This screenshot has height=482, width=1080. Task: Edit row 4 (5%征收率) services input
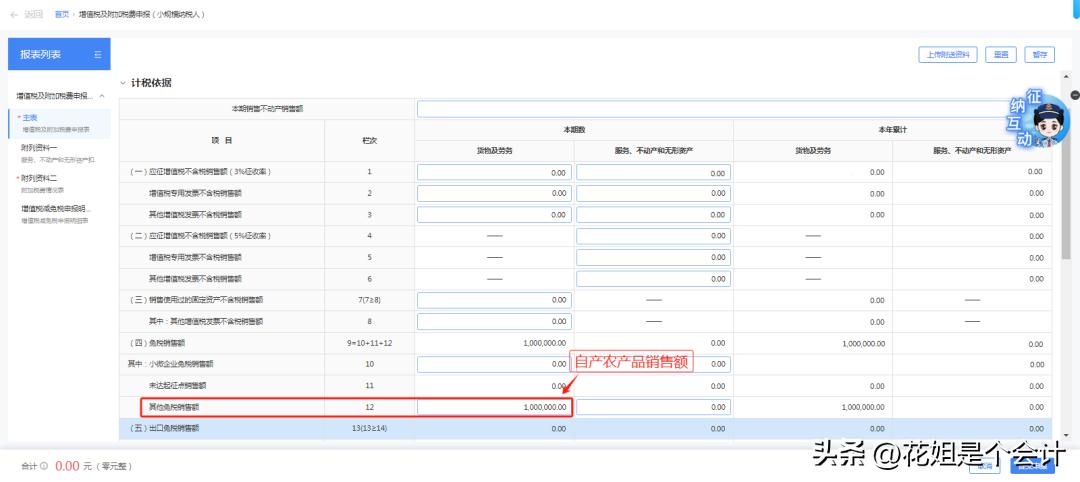pos(653,236)
